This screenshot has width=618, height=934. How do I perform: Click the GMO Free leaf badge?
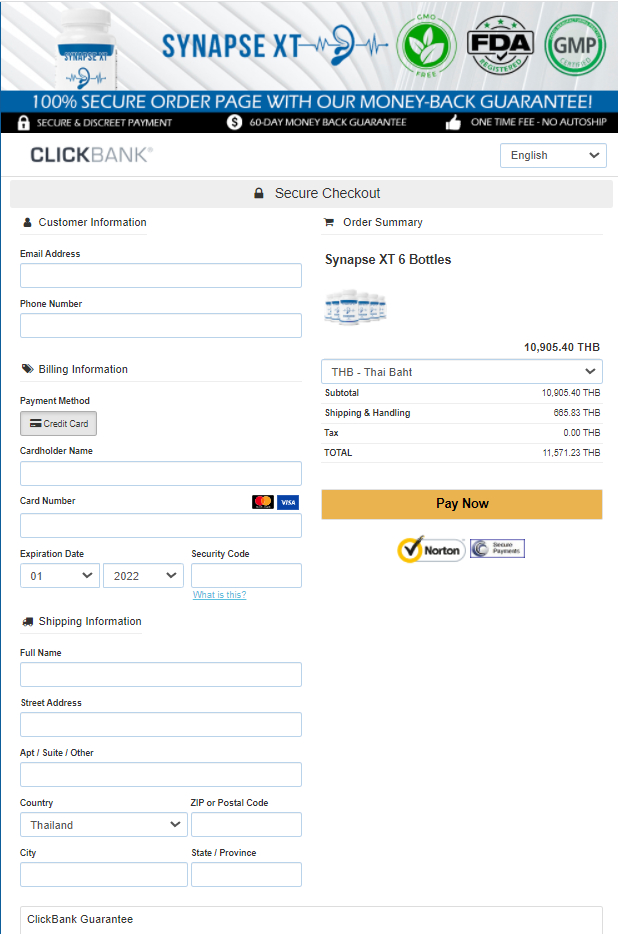427,46
